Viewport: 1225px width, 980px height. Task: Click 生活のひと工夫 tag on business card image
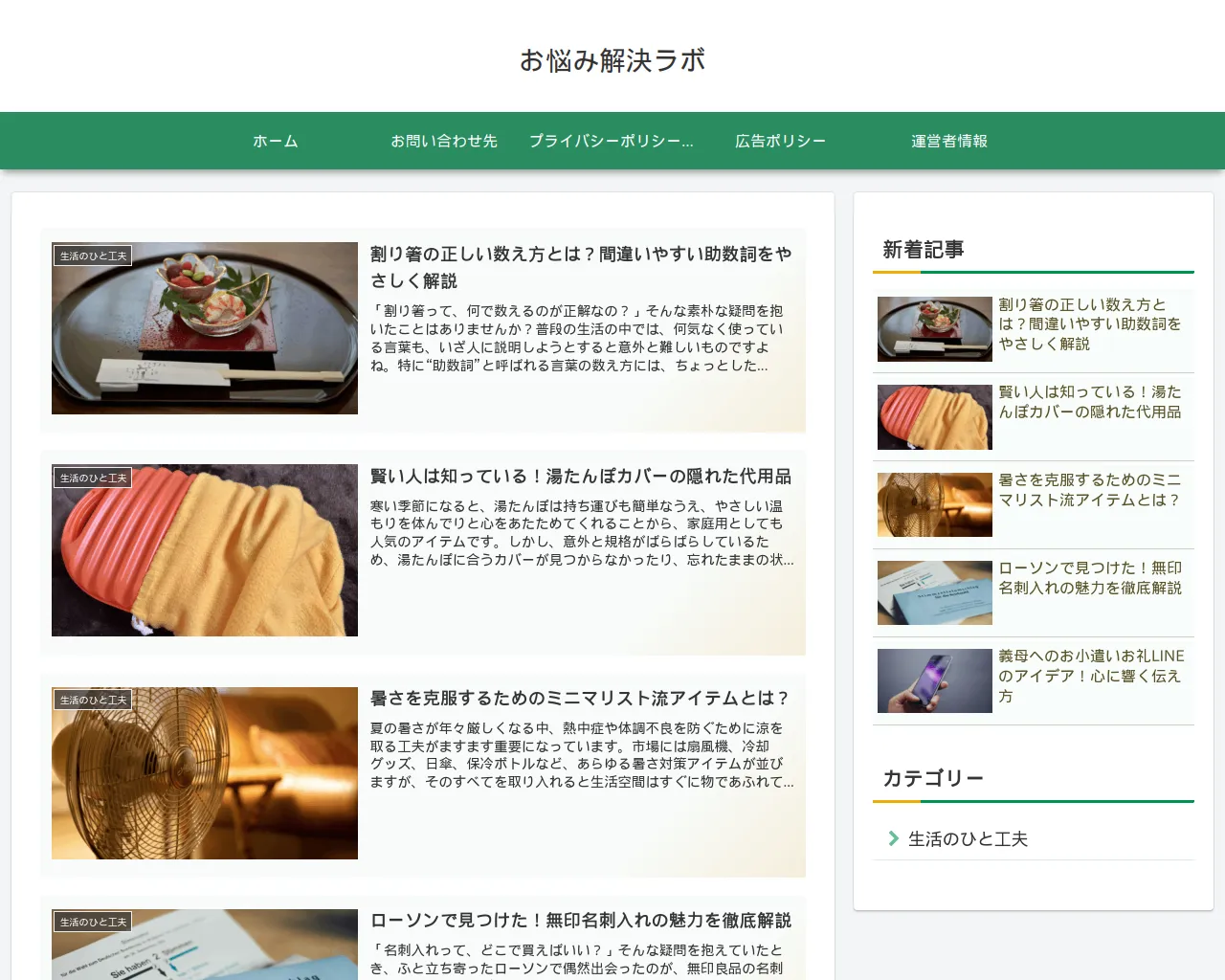pos(93,922)
